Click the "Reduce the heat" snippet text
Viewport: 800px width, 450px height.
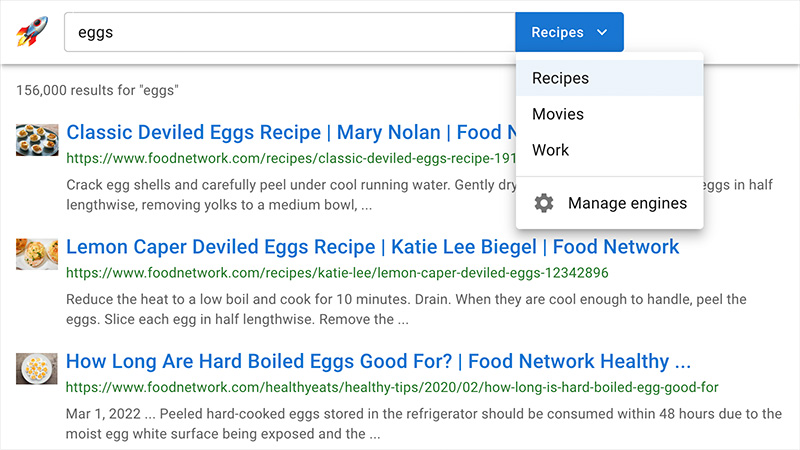pos(406,309)
